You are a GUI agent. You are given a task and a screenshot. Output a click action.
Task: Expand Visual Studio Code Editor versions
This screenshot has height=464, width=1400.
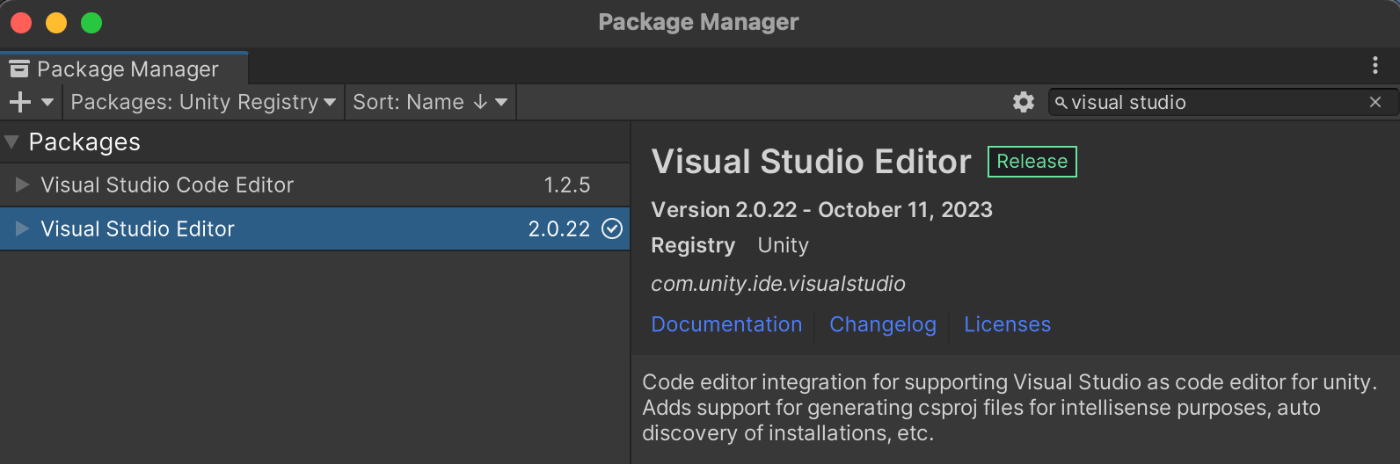pos(22,185)
